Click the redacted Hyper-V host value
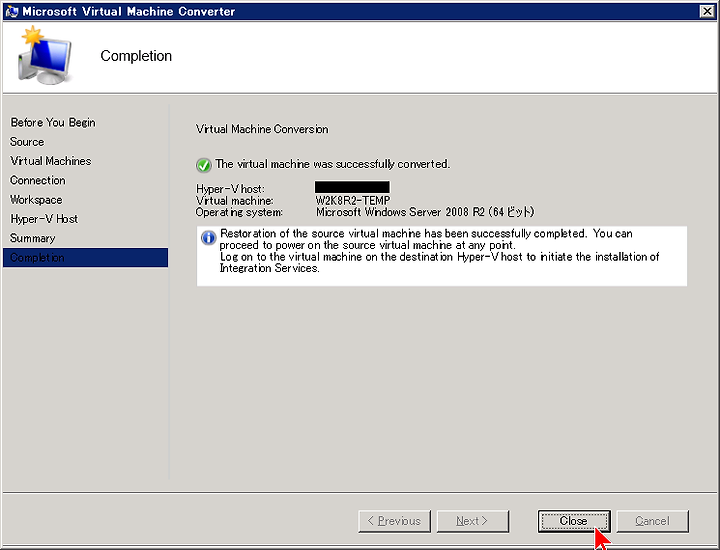Screen dimensions: 720x550 (352, 187)
